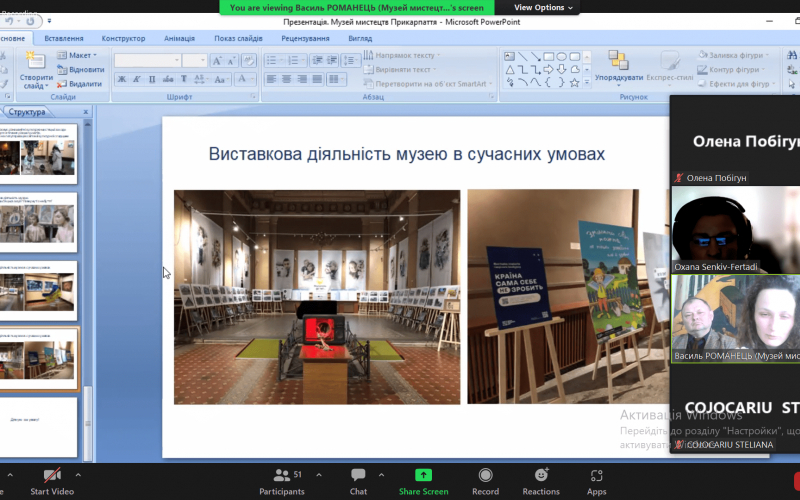Select the Дякую за увагу slide thumbnail
800x500 pixels.
38,427
